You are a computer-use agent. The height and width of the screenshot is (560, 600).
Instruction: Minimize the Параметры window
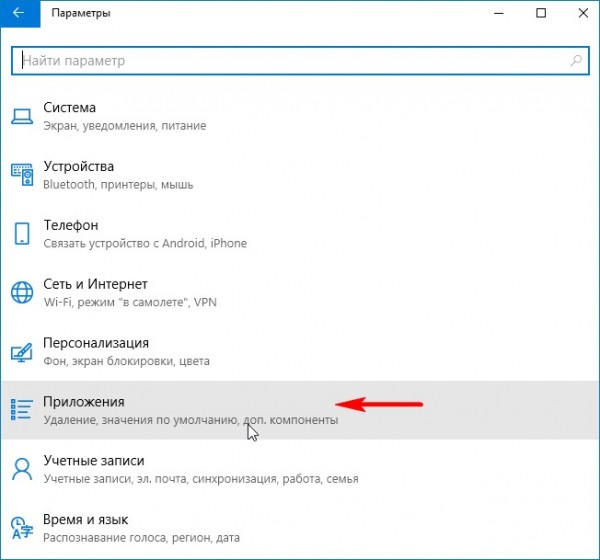coord(499,13)
